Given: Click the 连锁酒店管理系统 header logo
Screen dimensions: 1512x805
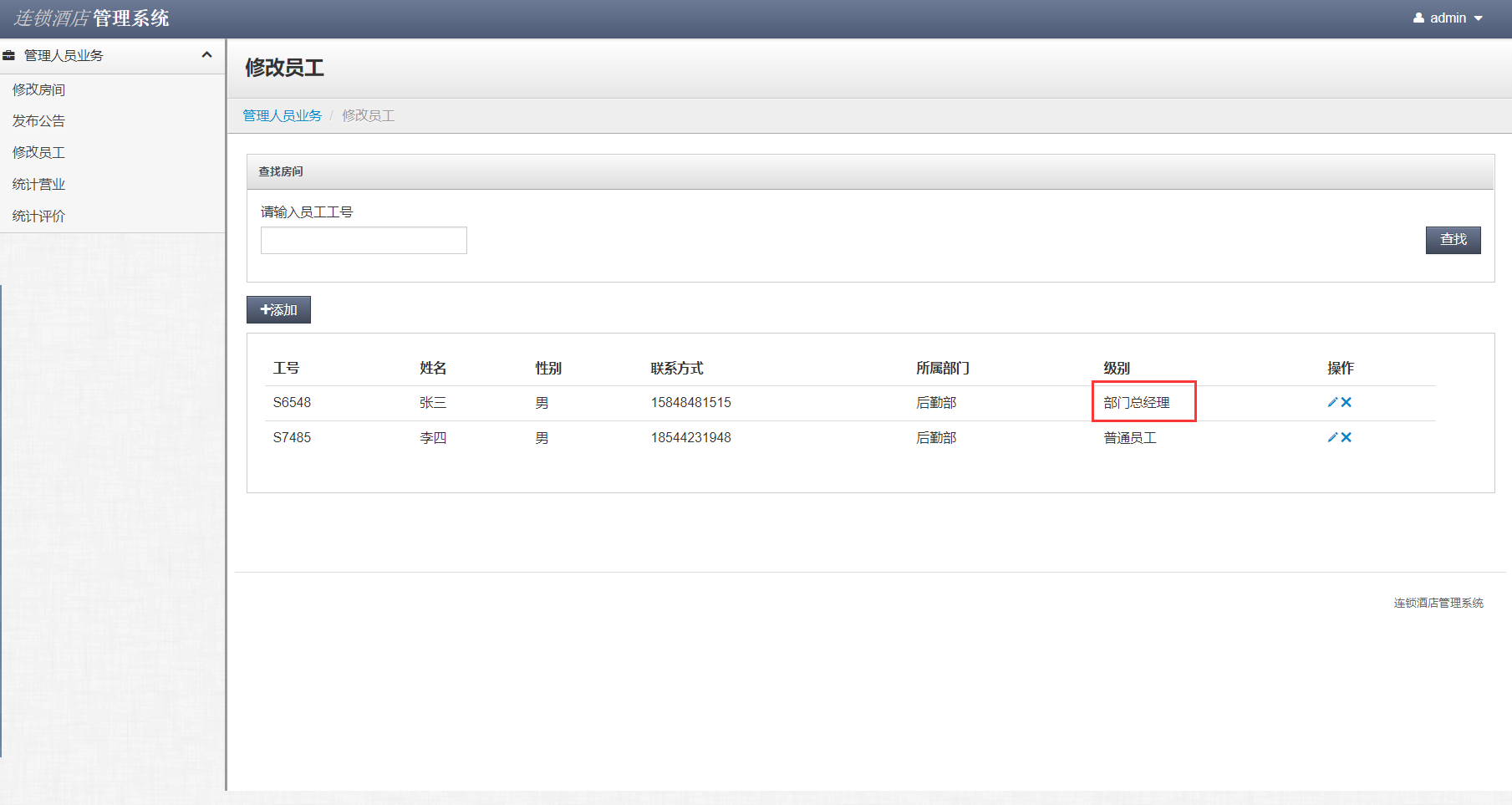Looking at the screenshot, I should [x=92, y=18].
